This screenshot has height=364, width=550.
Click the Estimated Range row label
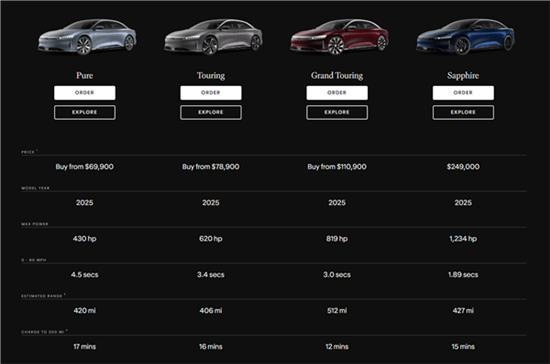tap(42, 296)
